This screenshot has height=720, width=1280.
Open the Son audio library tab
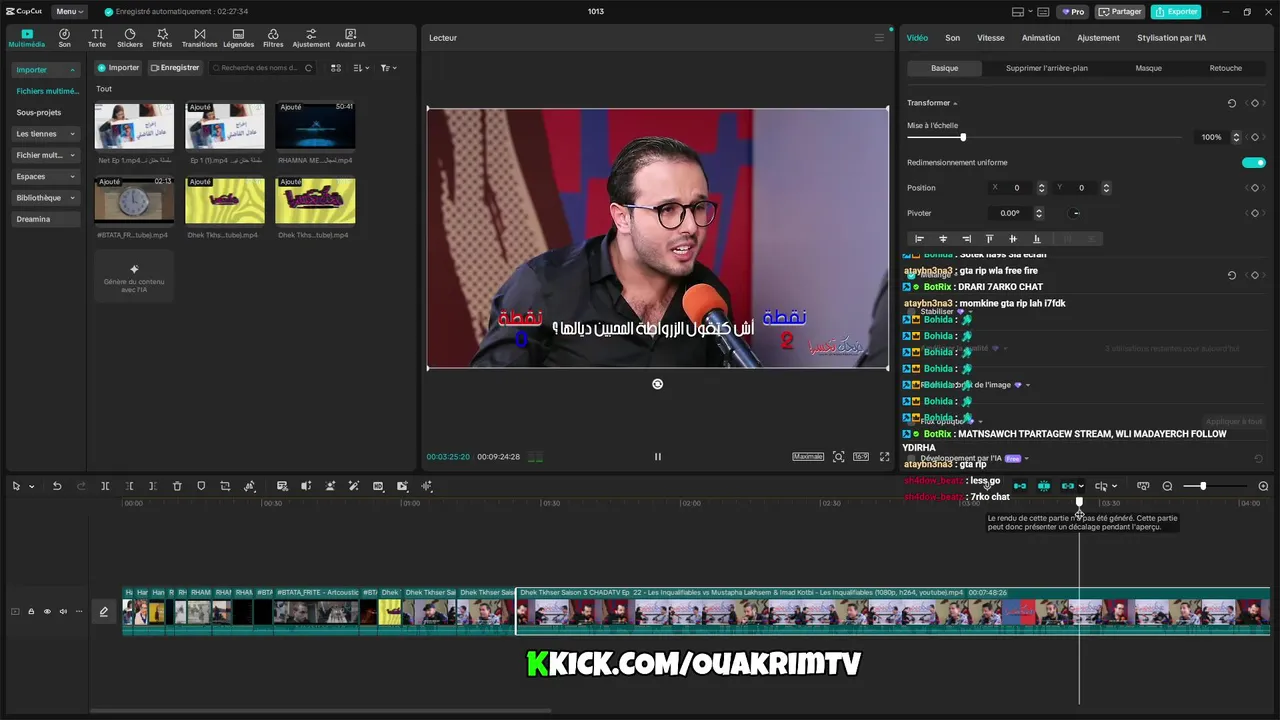tap(64, 38)
